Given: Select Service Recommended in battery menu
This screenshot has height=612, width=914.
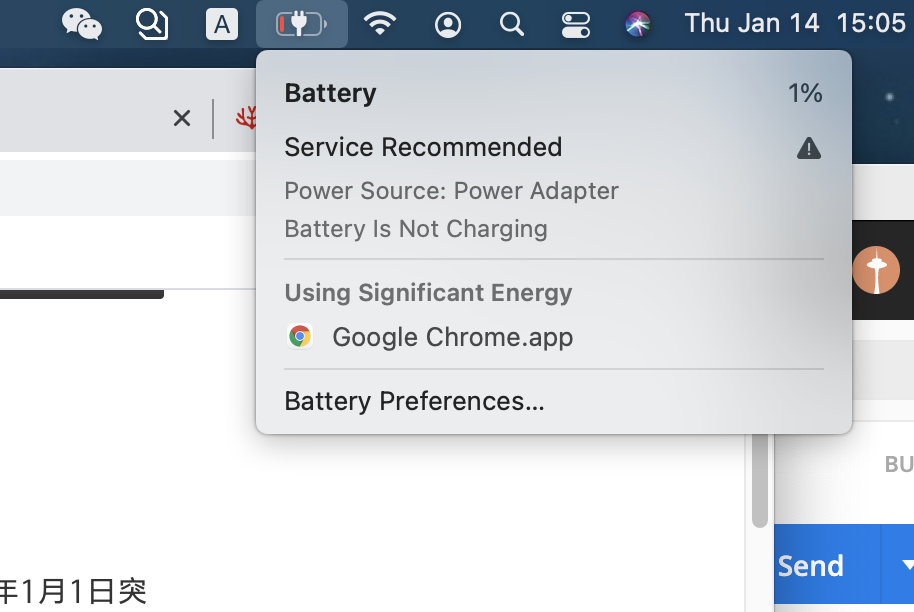Looking at the screenshot, I should [423, 147].
